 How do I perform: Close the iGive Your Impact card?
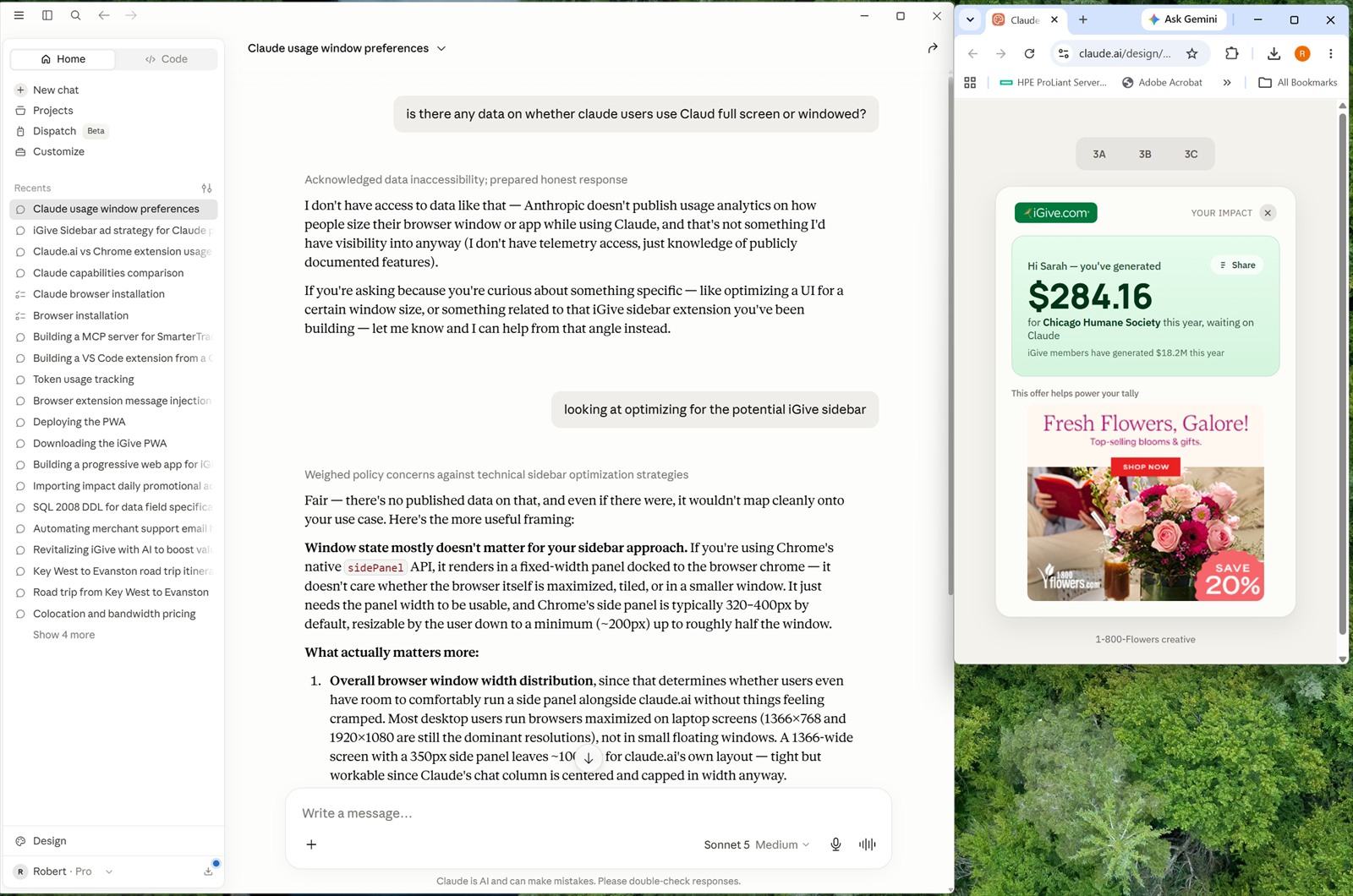[1268, 213]
